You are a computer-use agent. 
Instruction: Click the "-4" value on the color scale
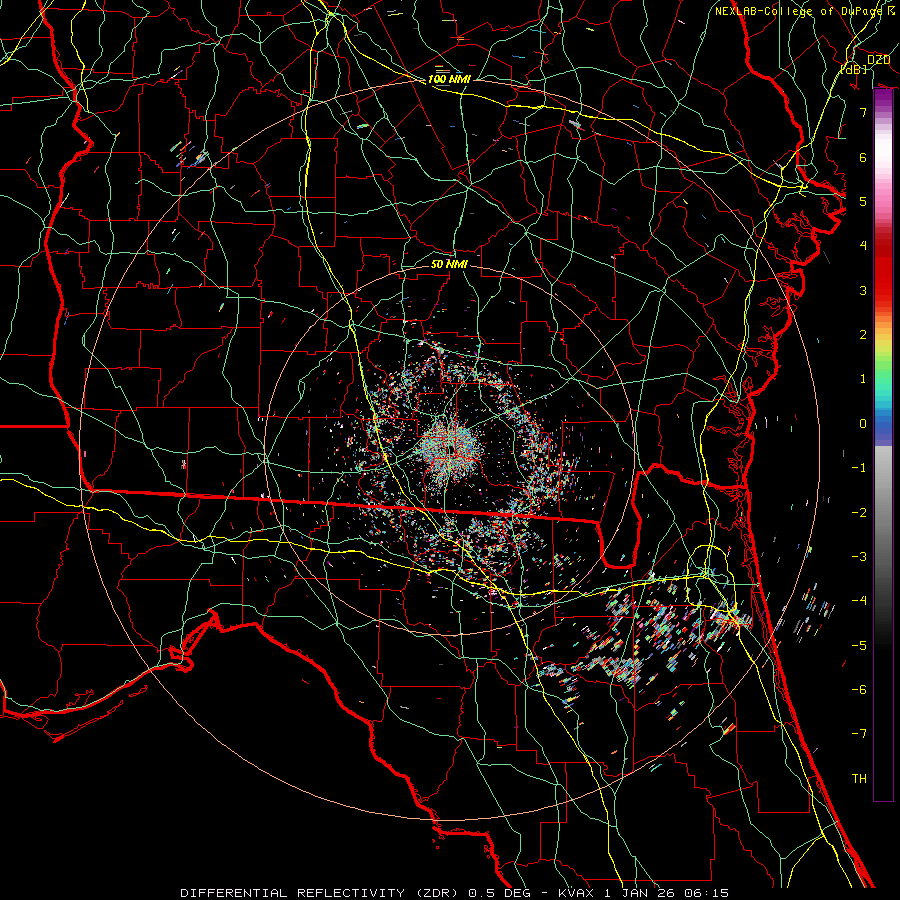click(x=859, y=601)
